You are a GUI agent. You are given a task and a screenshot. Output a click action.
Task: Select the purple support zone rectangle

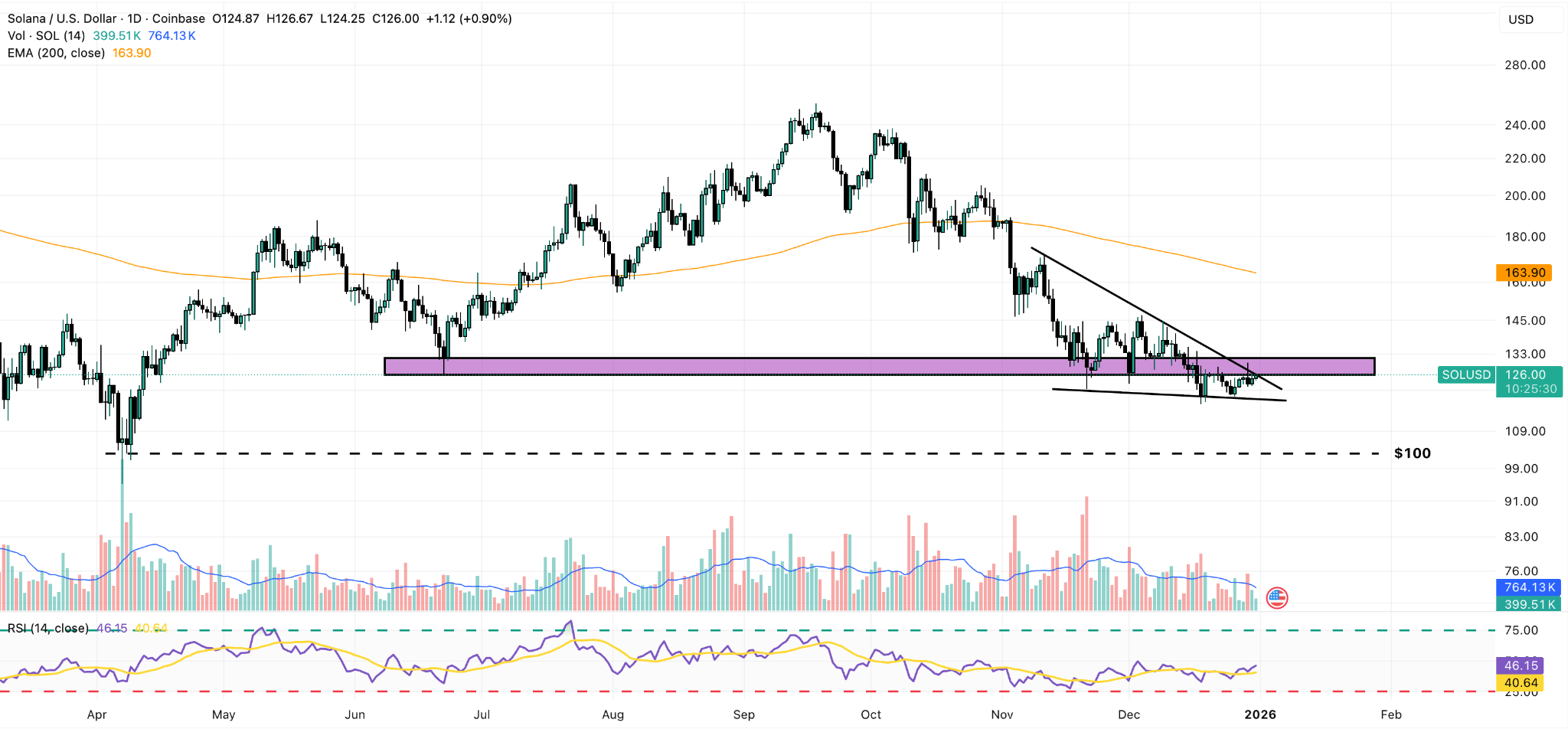(879, 366)
